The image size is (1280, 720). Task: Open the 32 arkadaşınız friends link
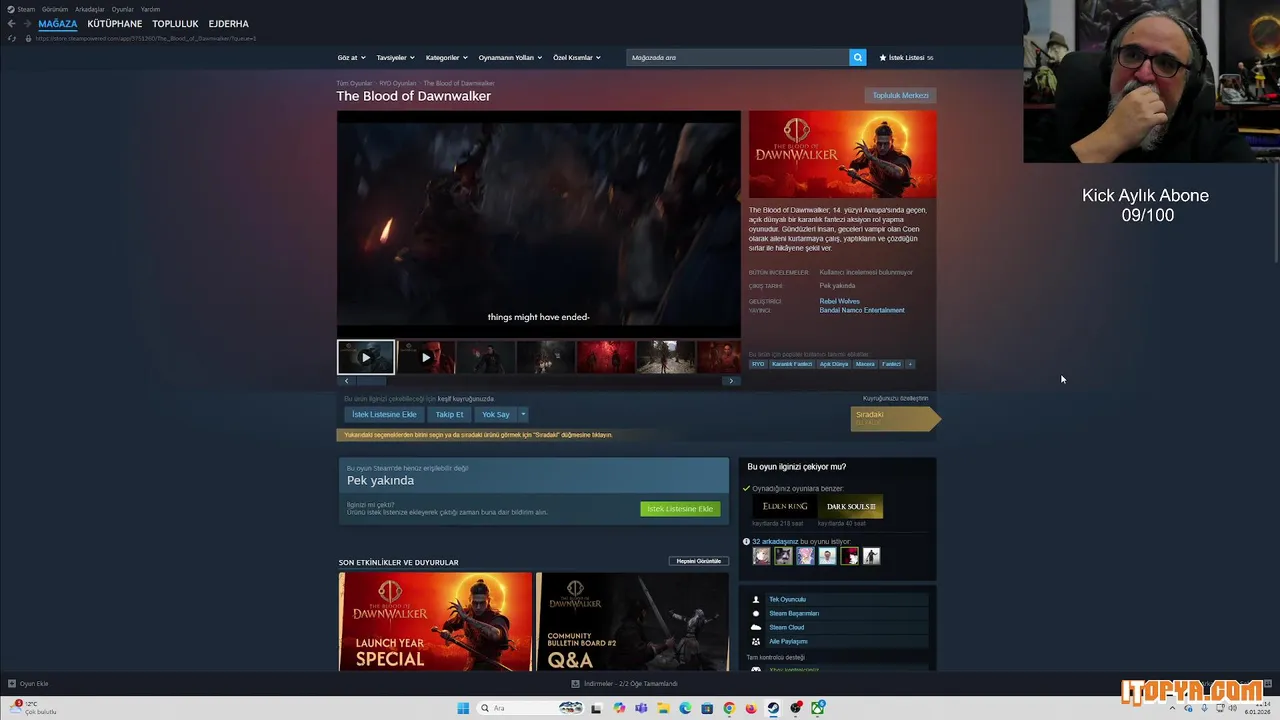tap(775, 541)
